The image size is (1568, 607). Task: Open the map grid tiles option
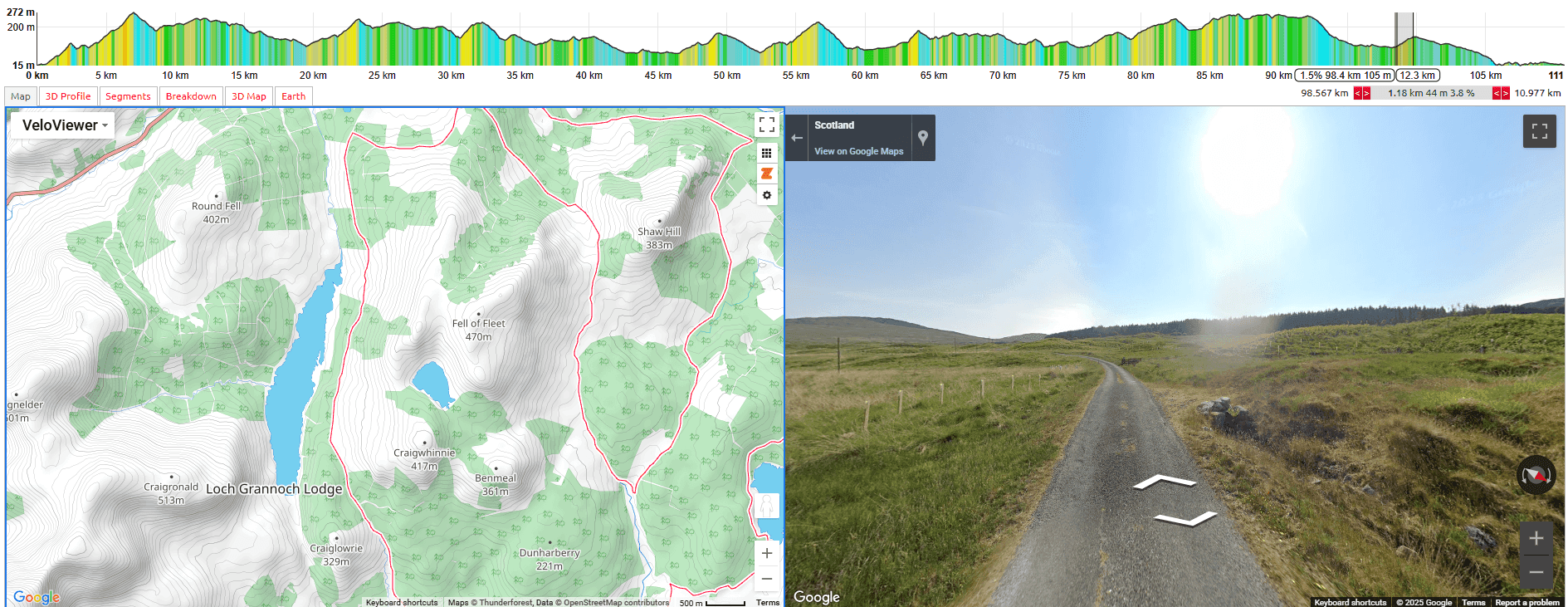[x=767, y=153]
